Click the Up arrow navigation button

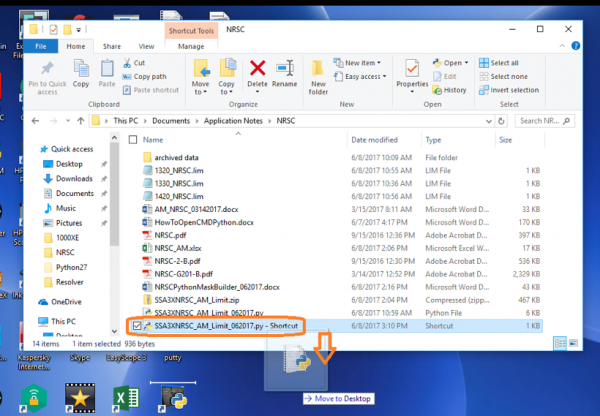click(x=76, y=120)
